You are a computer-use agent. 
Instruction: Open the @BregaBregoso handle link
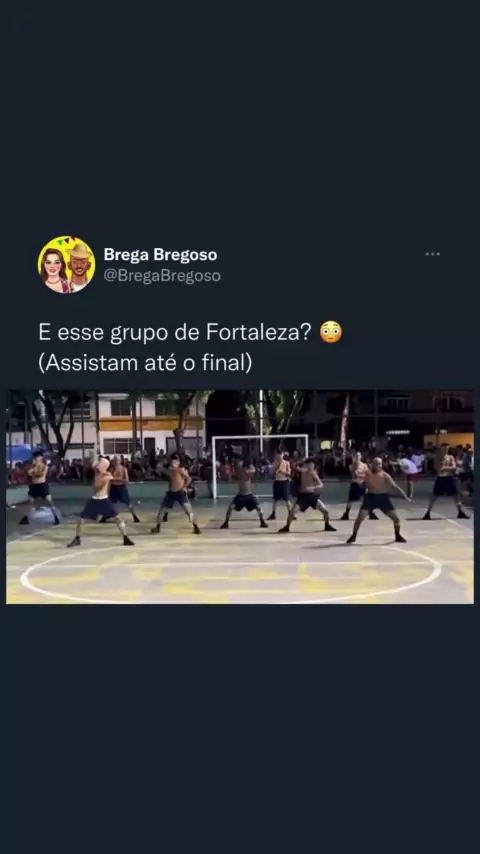pyautogui.click(x=162, y=276)
